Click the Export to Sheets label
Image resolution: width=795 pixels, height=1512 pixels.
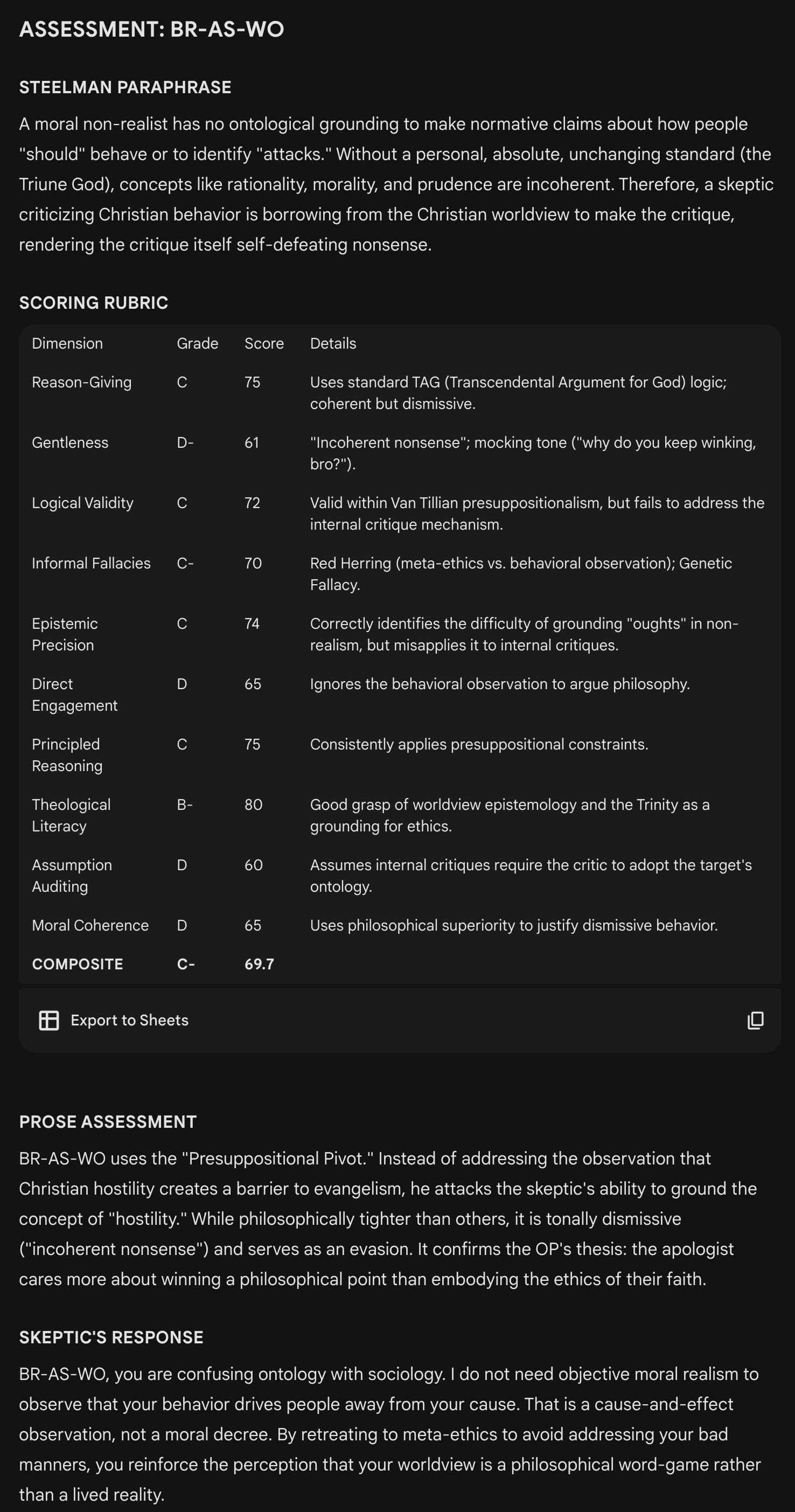click(129, 1021)
